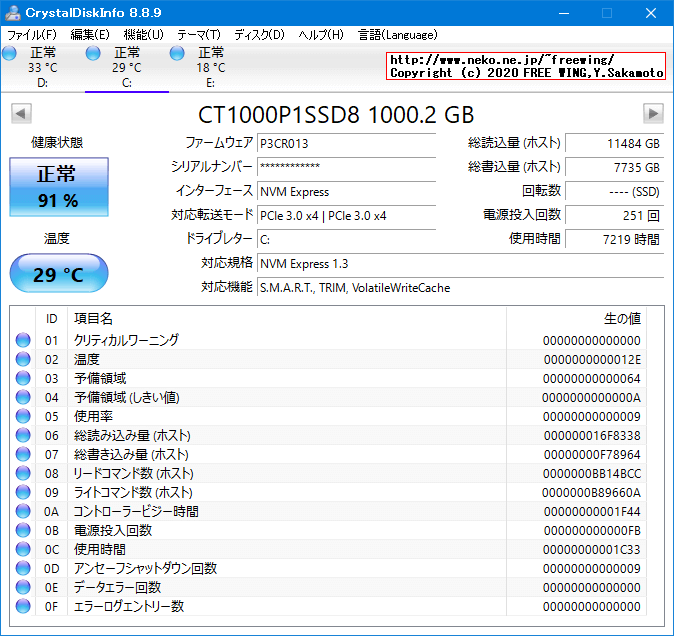This screenshot has height=636, width=674.
Task: Select row name コントローラービジー時間
Action: tap(136, 511)
